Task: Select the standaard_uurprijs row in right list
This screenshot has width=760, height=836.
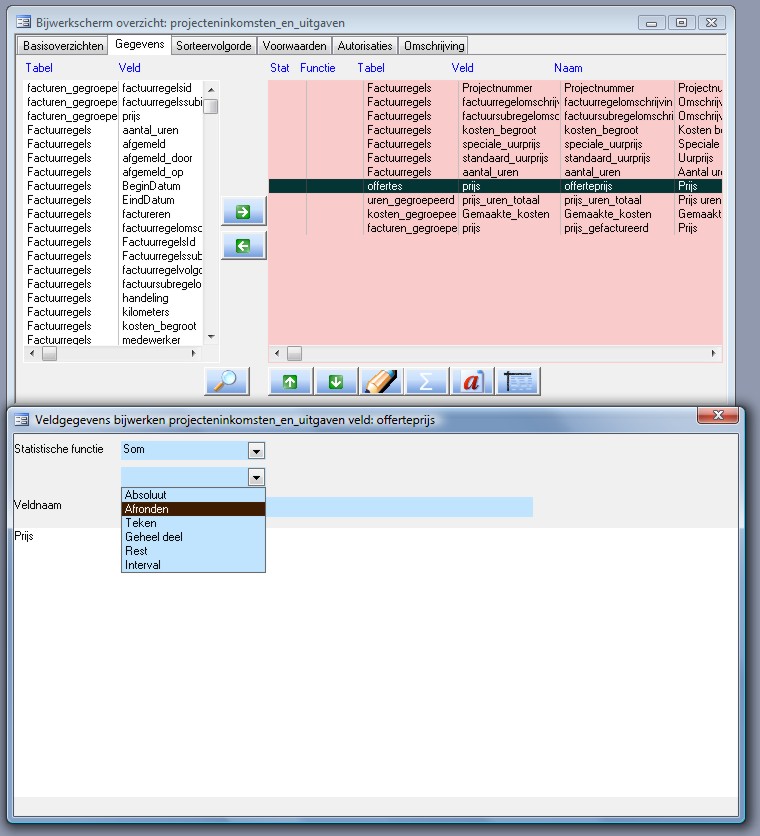Action: coord(495,158)
